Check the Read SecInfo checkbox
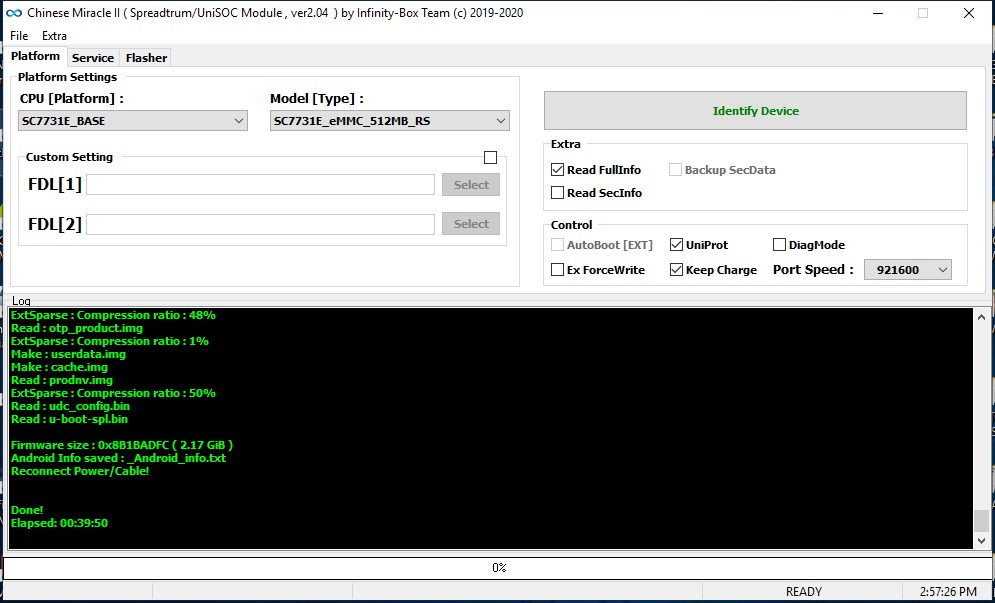995x603 pixels. pos(558,193)
